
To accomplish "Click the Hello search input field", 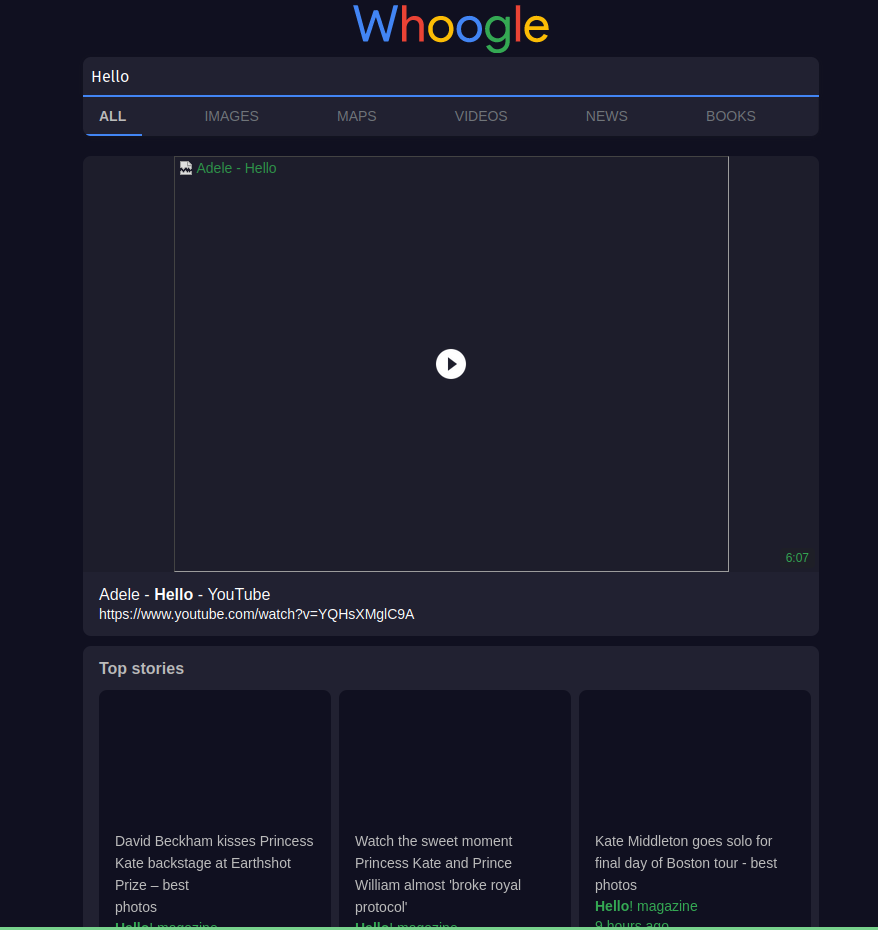I will click(x=451, y=77).
